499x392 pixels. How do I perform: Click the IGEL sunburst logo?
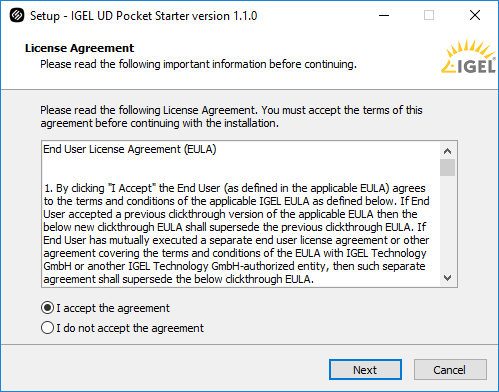(468, 56)
